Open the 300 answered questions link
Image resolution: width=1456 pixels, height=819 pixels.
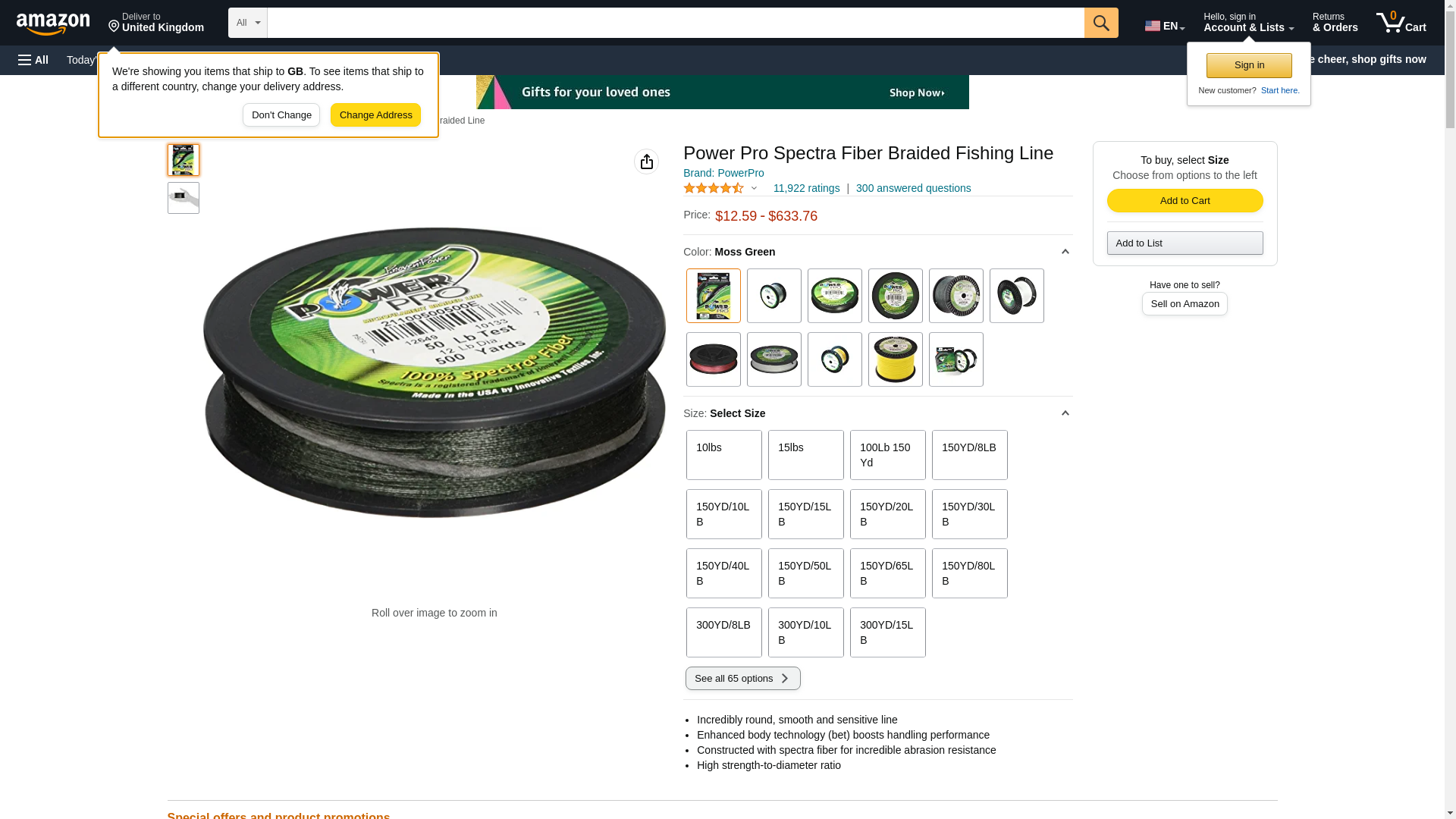pos(913,188)
